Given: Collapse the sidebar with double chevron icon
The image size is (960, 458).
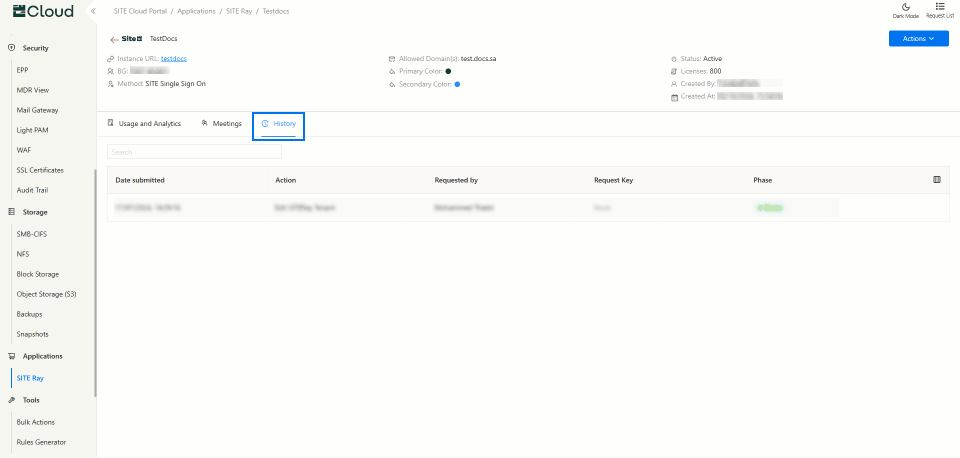Looking at the screenshot, I should point(93,11).
